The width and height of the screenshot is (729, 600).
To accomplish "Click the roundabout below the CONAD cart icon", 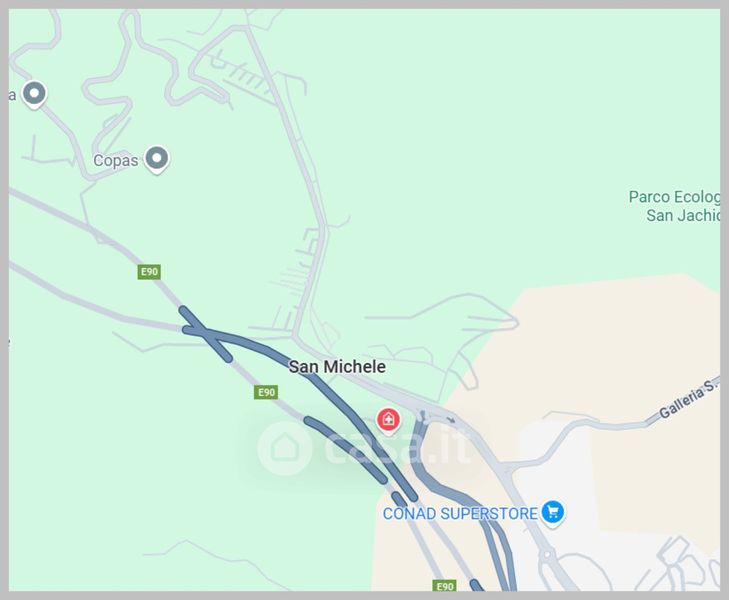I will coord(547,554).
